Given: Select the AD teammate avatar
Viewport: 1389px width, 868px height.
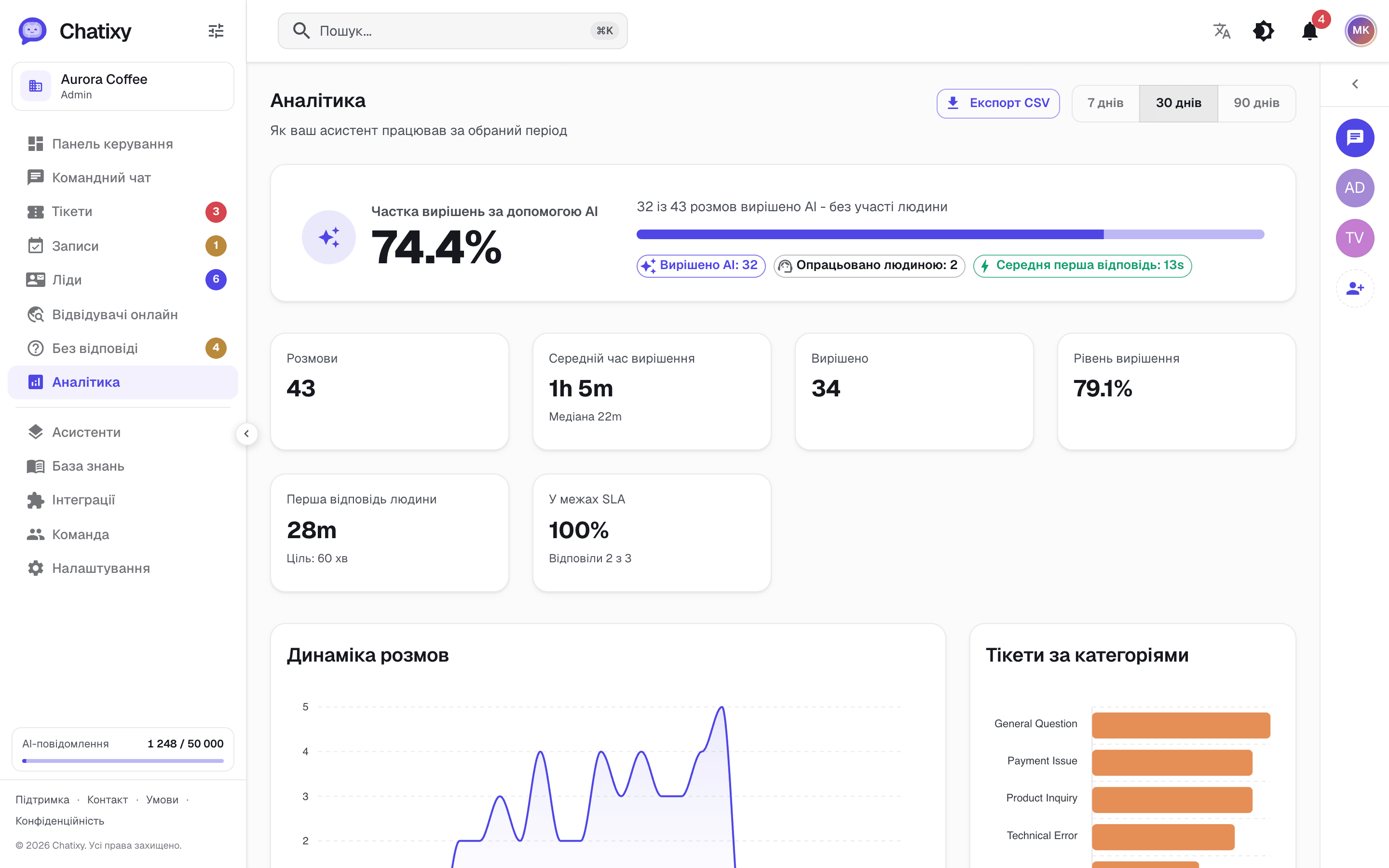Looking at the screenshot, I should [1355, 188].
